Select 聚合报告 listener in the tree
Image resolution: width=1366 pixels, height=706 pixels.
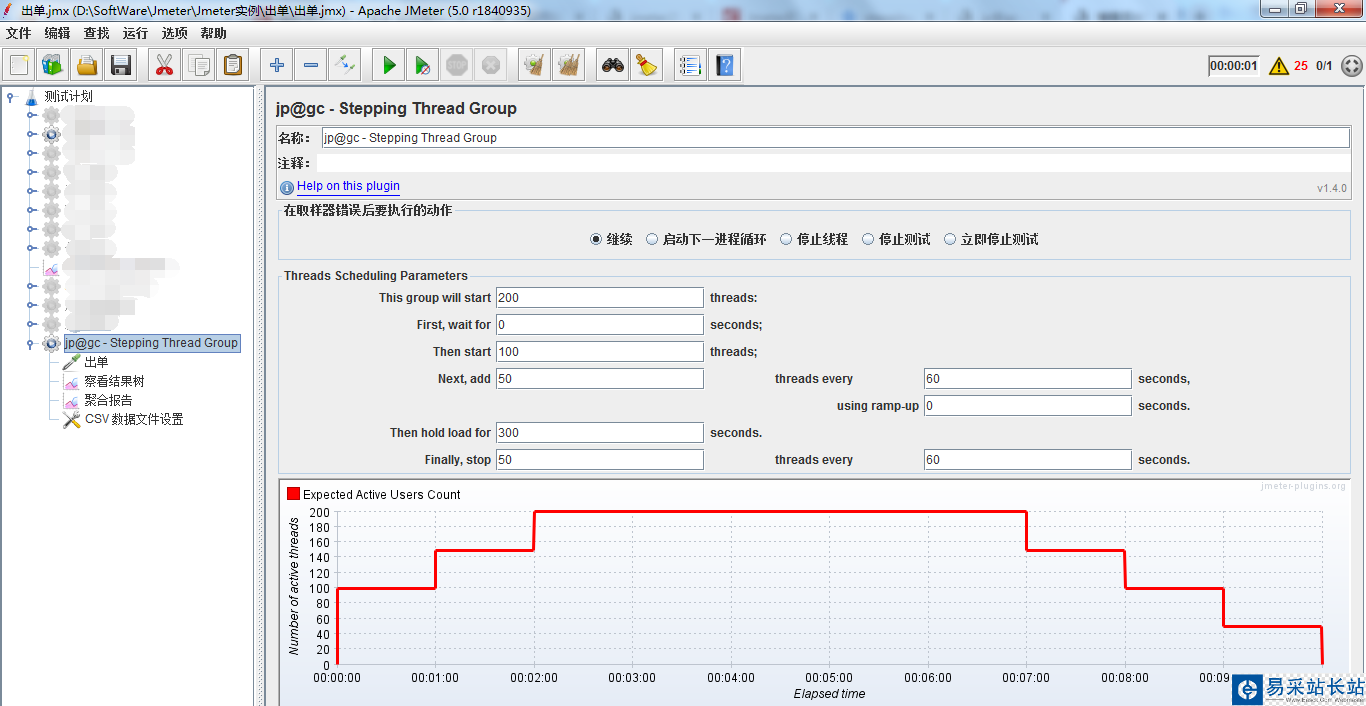[x=108, y=400]
